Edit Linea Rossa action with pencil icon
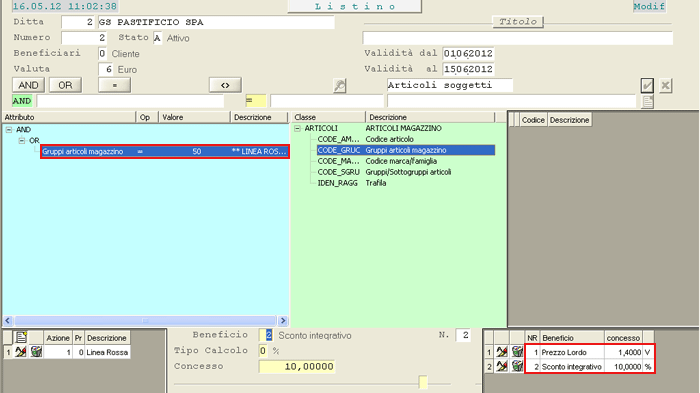The height and width of the screenshot is (393, 700). [21, 352]
